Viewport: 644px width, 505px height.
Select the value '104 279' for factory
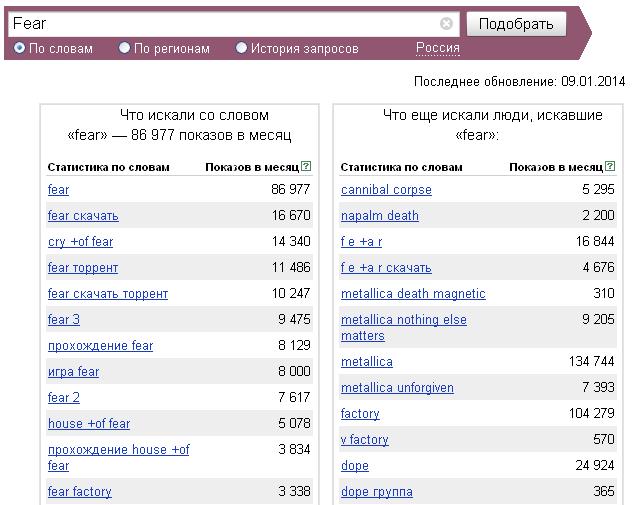[591, 413]
